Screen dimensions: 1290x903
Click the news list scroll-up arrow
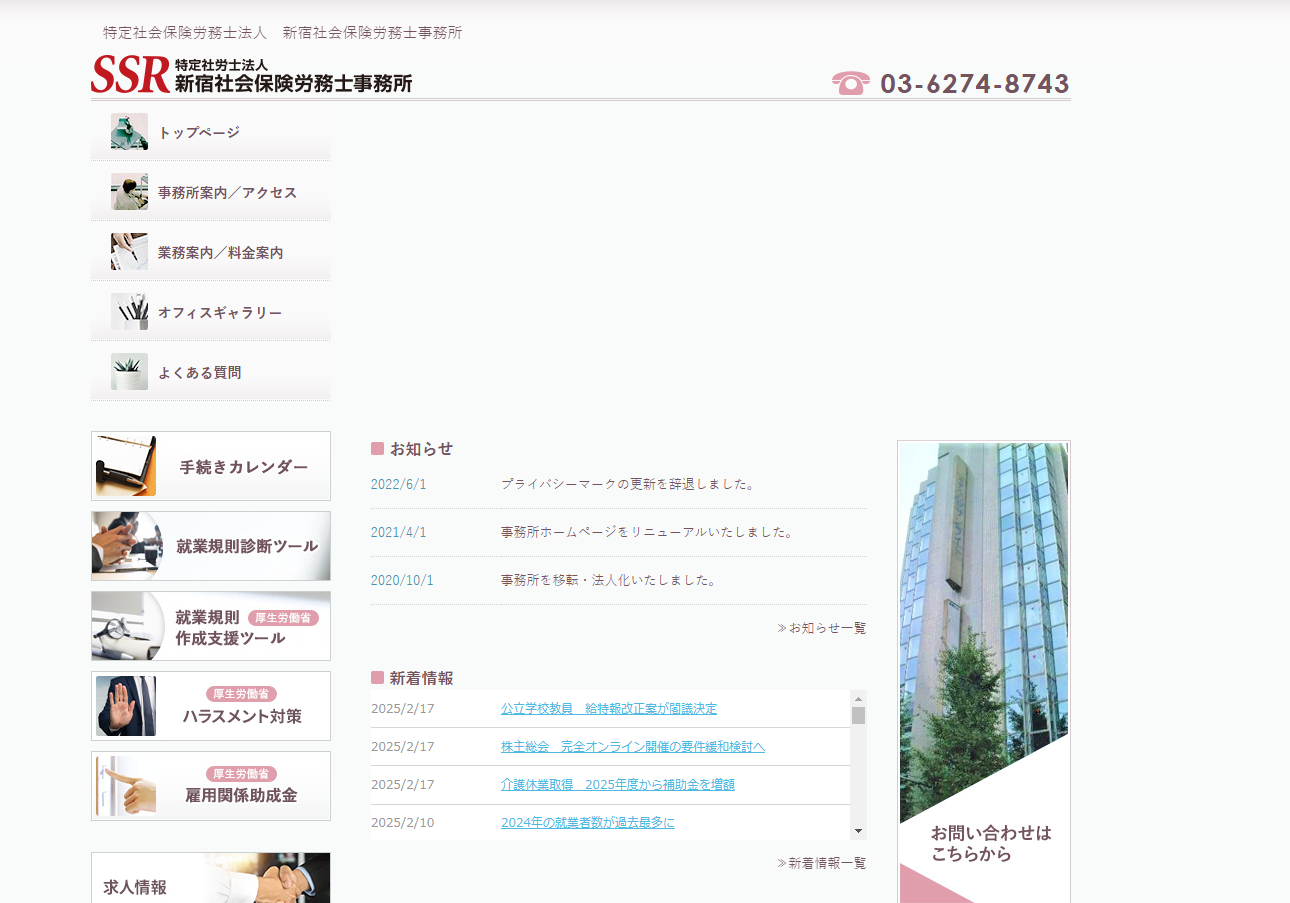(858, 698)
